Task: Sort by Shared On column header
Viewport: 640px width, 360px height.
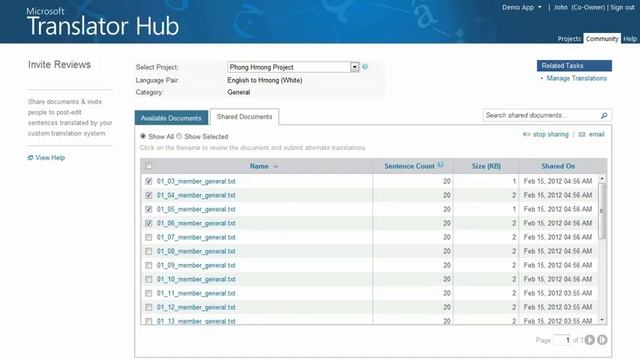Action: 558,166
